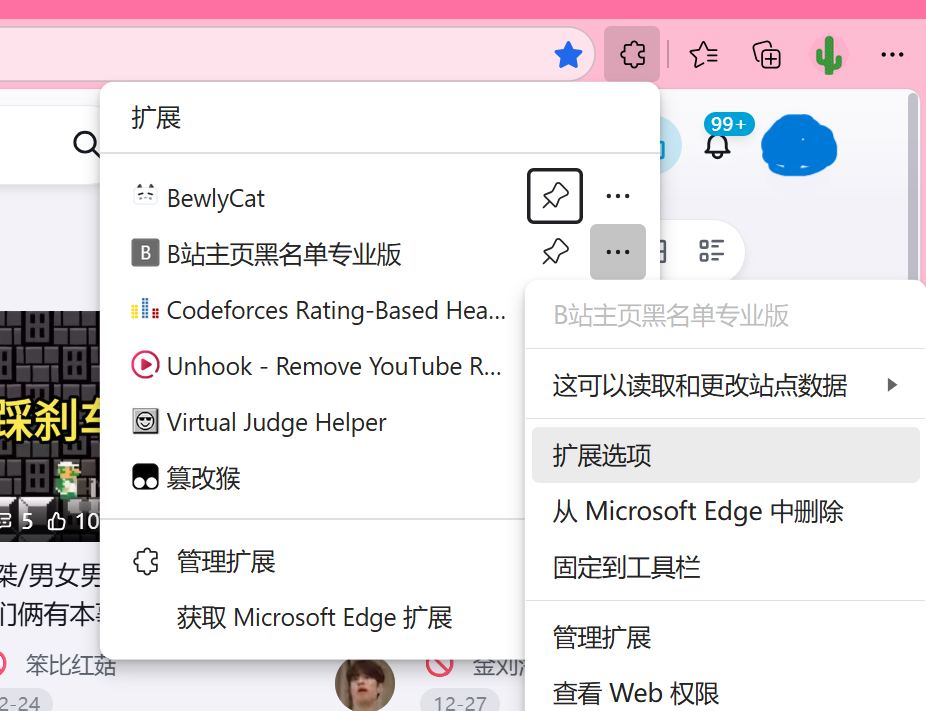
Task: Toggle pin for B站主页黑名单专业版 extension
Action: tap(555, 252)
